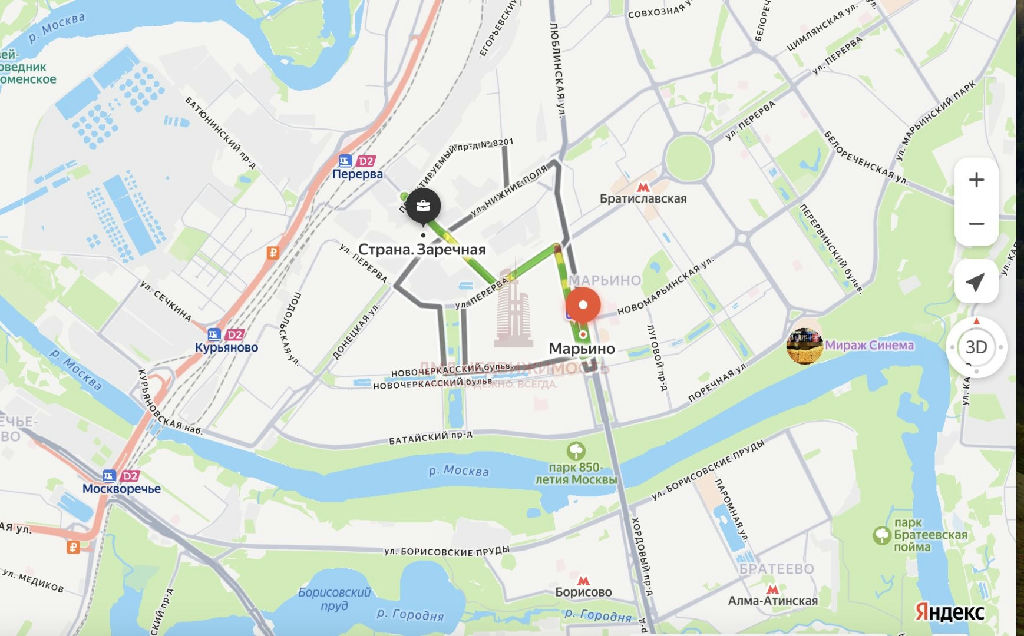Click the Мираж Синема label link

pos(869,345)
